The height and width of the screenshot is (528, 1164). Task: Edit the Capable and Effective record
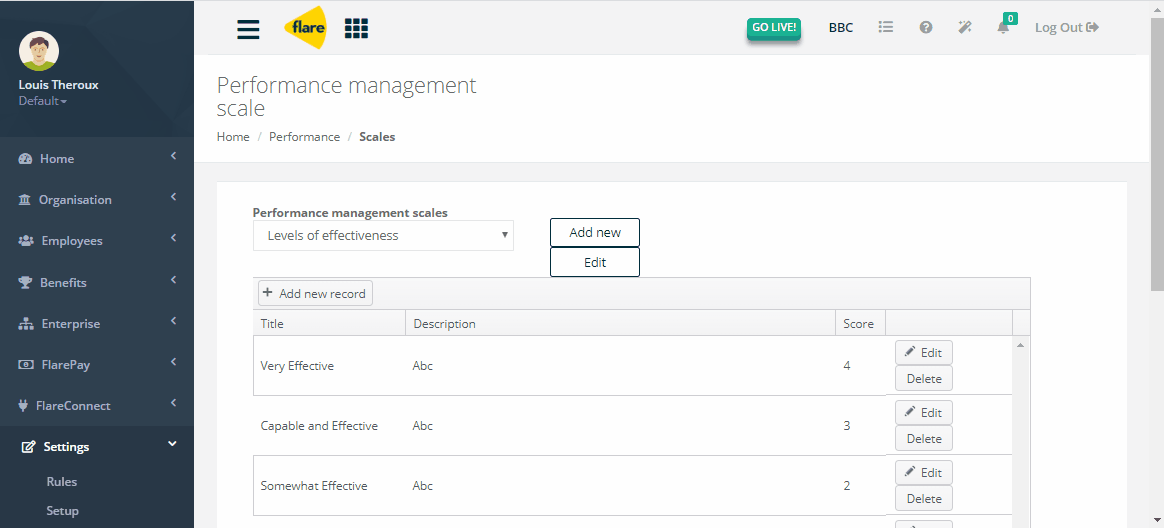point(923,413)
